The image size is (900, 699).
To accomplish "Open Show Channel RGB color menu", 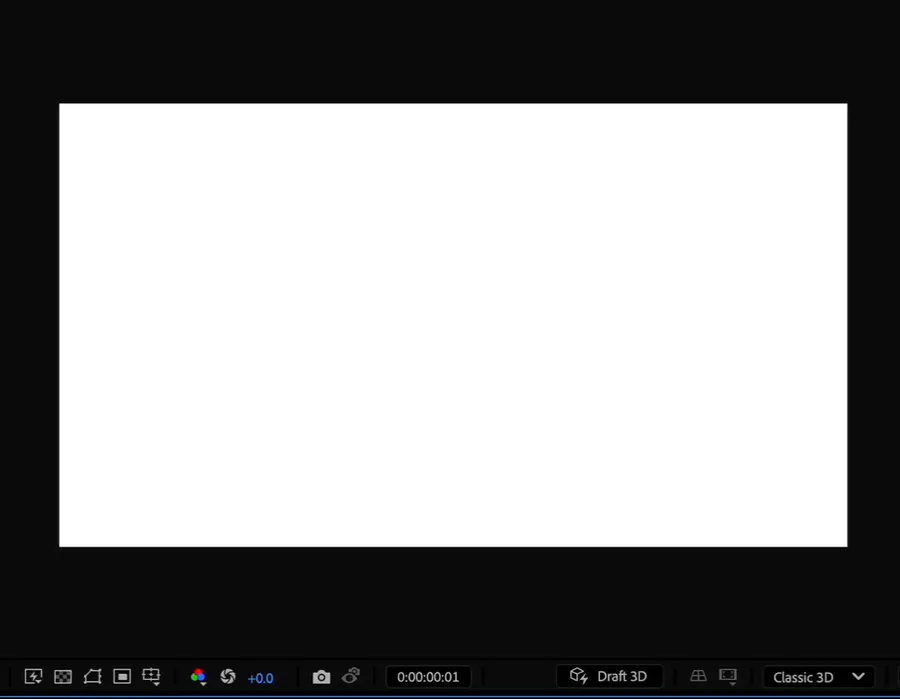I will click(198, 677).
